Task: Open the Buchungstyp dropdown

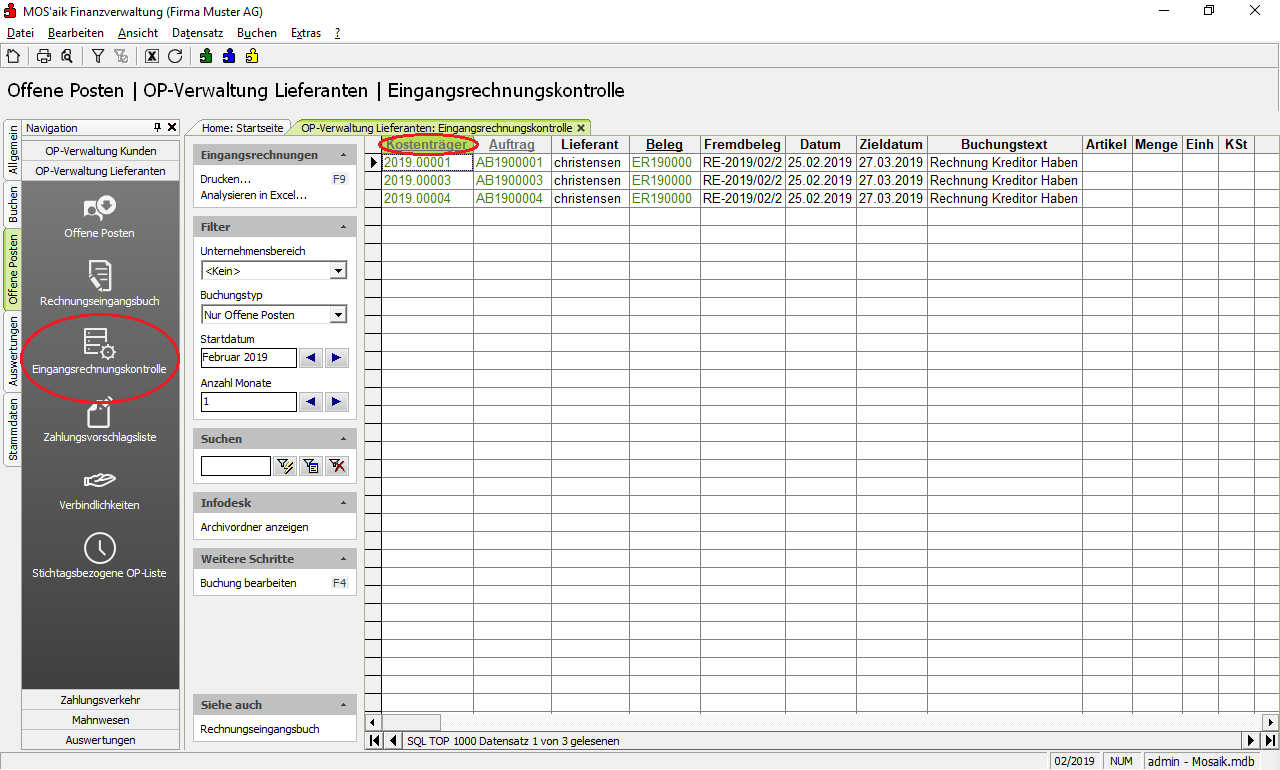Action: [339, 315]
